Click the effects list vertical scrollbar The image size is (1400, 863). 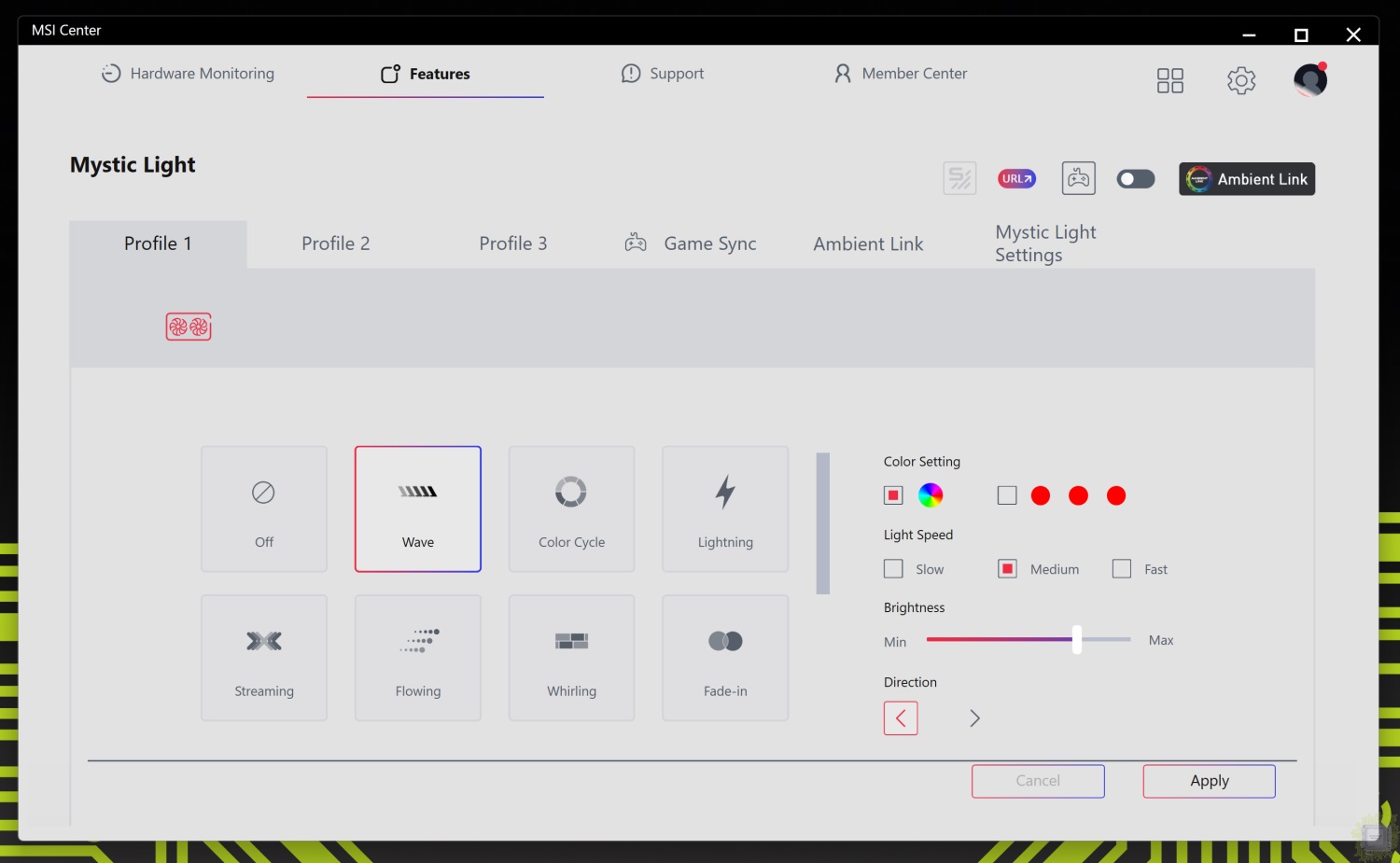[822, 522]
